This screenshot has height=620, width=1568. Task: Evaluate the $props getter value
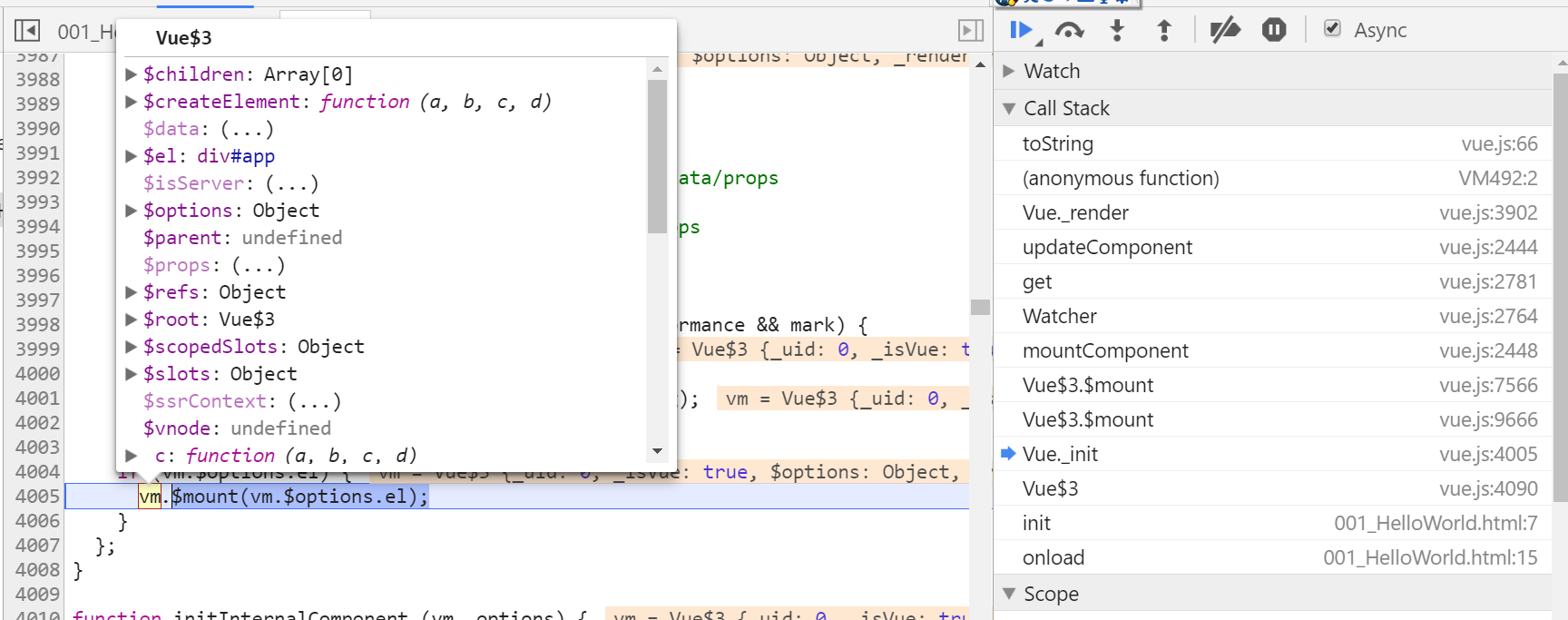(x=259, y=265)
